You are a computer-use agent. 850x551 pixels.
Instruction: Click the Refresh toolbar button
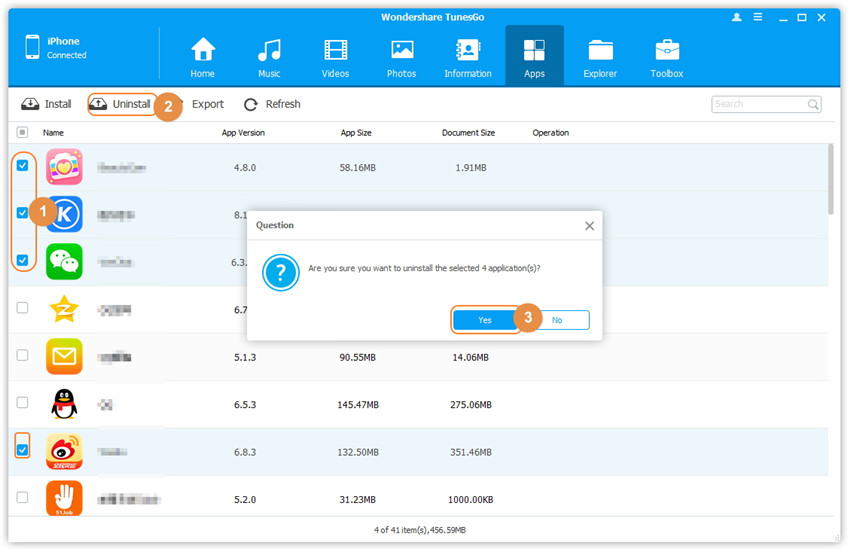pyautogui.click(x=272, y=104)
